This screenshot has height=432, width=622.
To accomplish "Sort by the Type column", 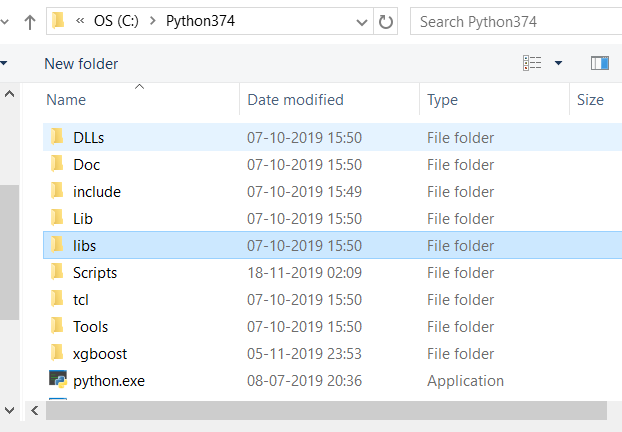I will pyautogui.click(x=442, y=100).
